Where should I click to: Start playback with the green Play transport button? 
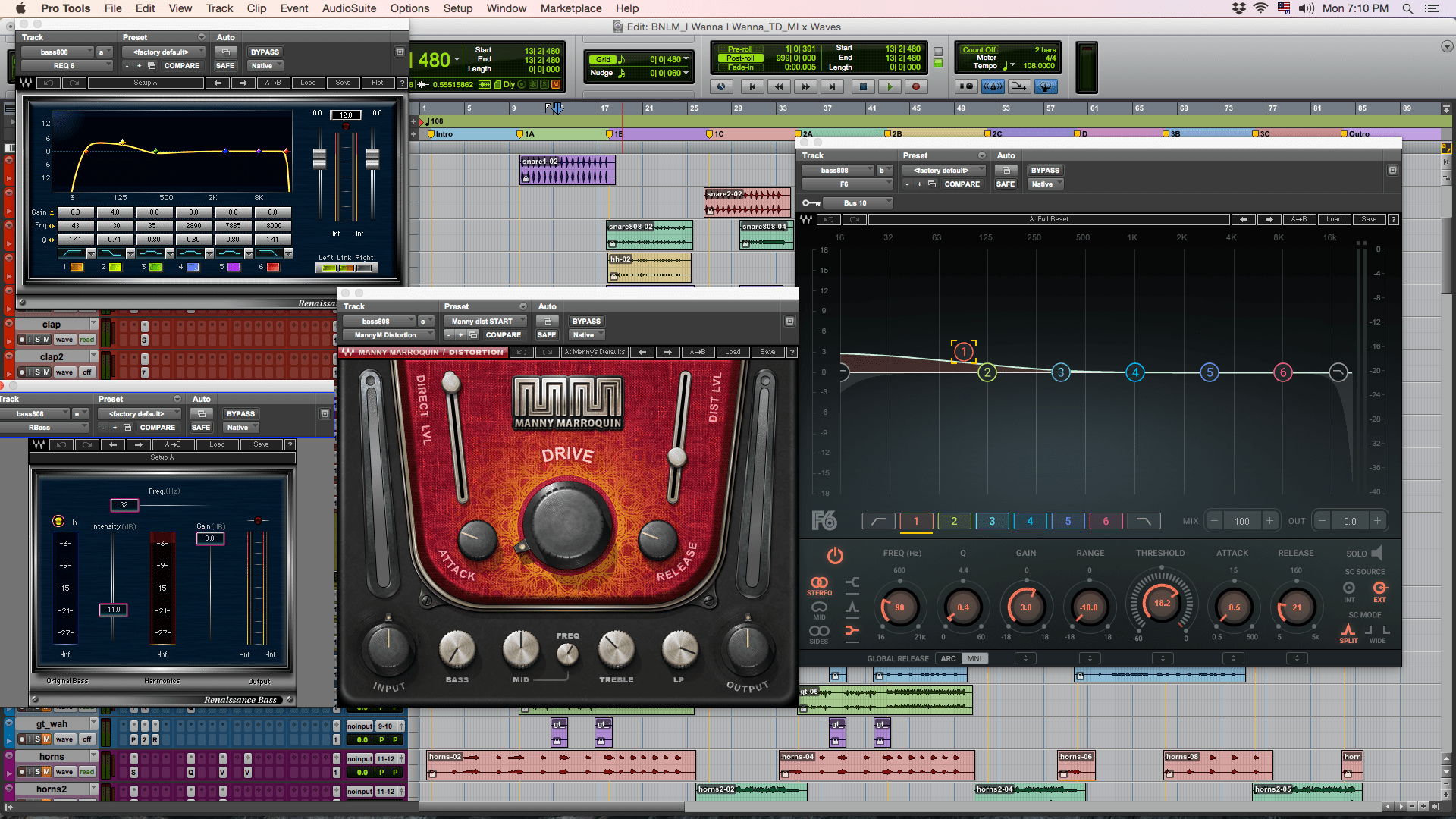[890, 86]
